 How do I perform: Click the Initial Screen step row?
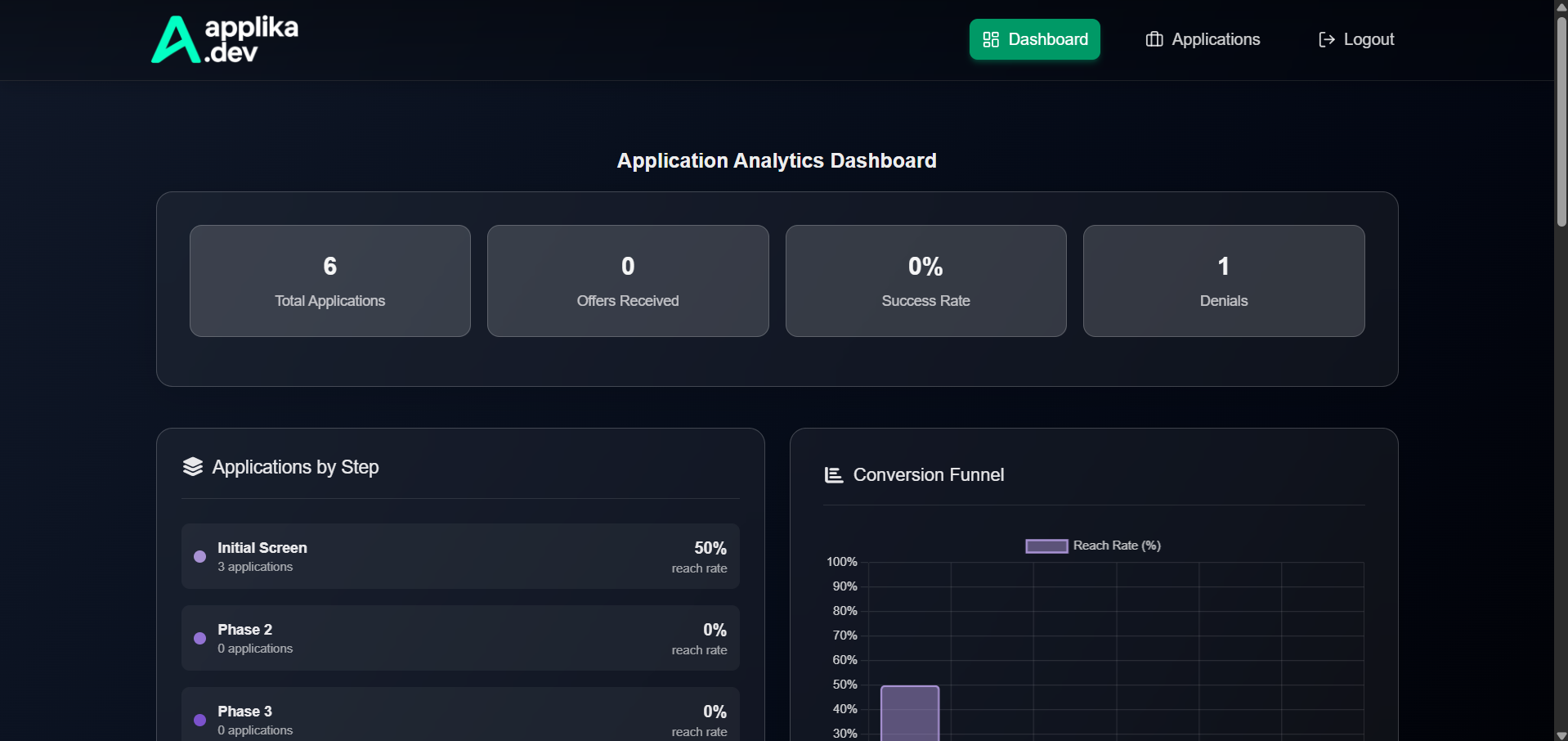[460, 556]
